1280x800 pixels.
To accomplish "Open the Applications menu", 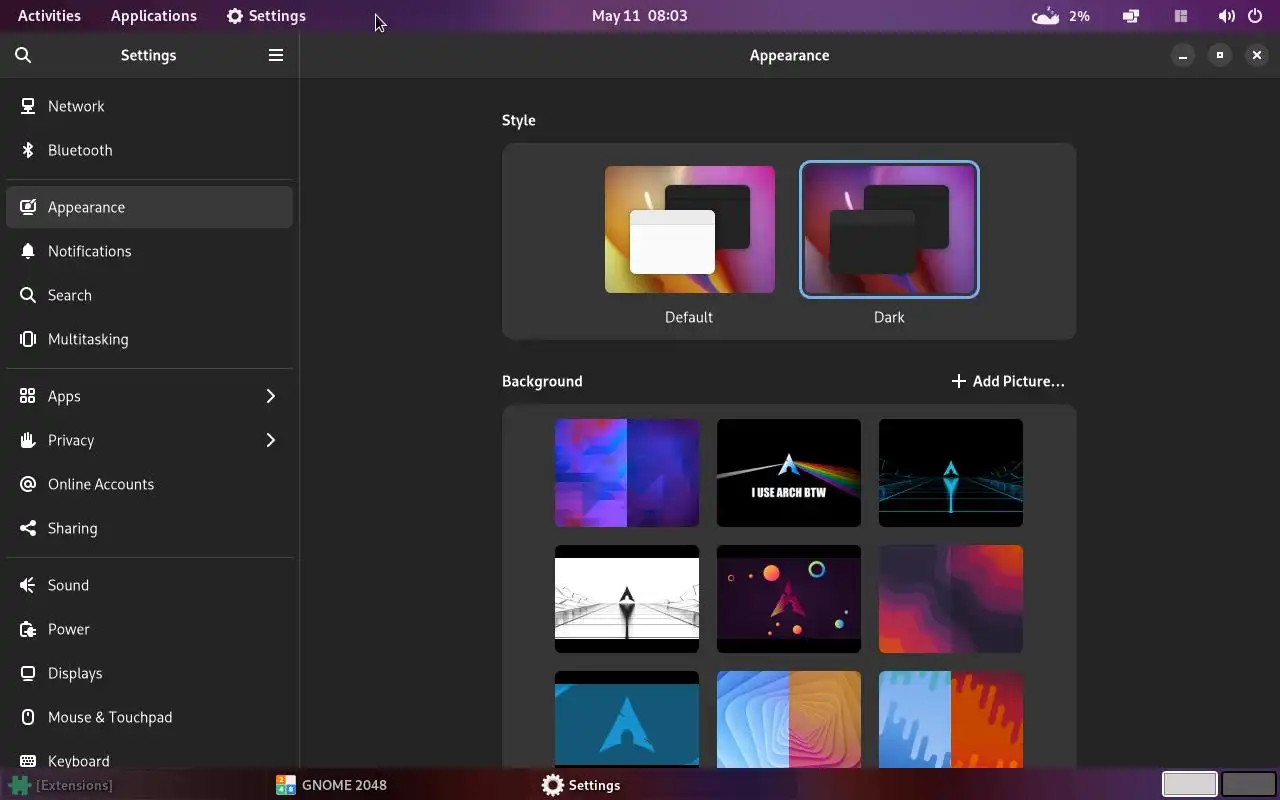I will click(x=154, y=16).
